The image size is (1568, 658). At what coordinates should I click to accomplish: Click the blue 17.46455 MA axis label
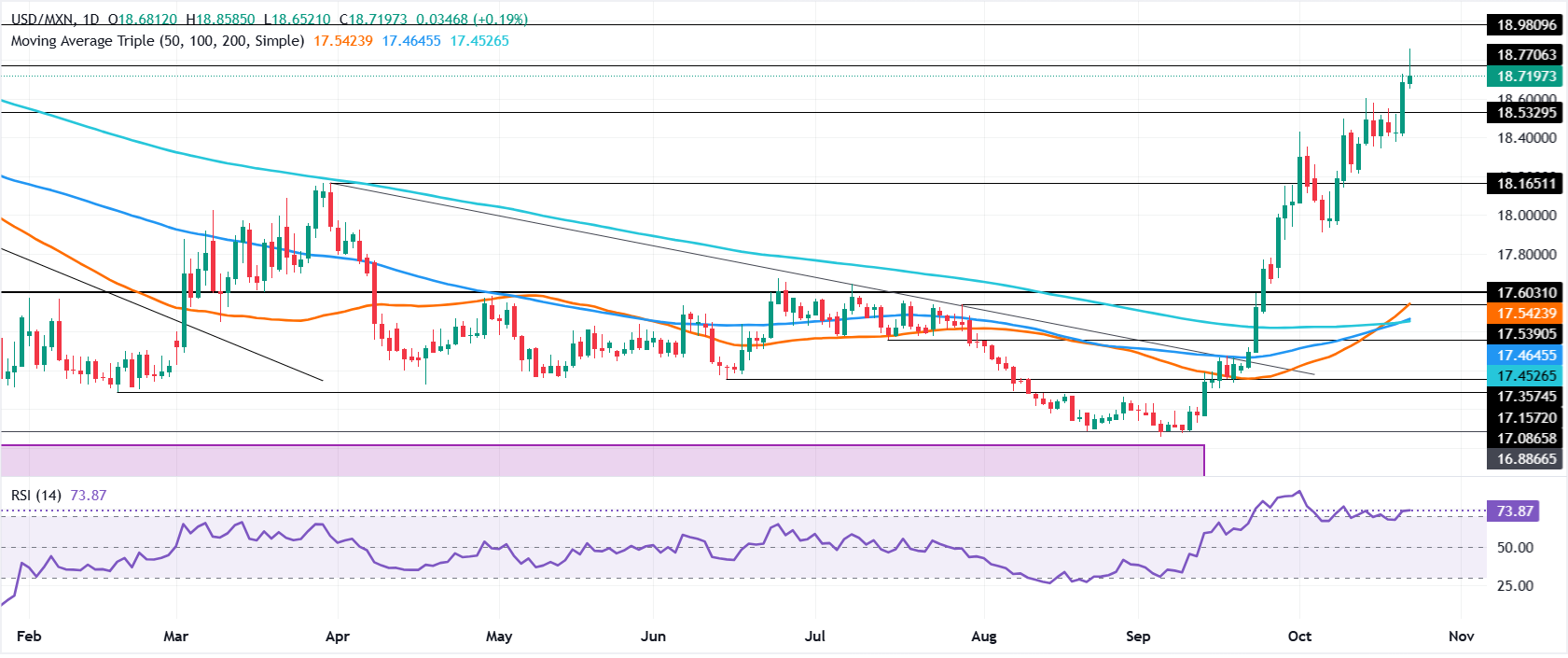click(x=1525, y=355)
